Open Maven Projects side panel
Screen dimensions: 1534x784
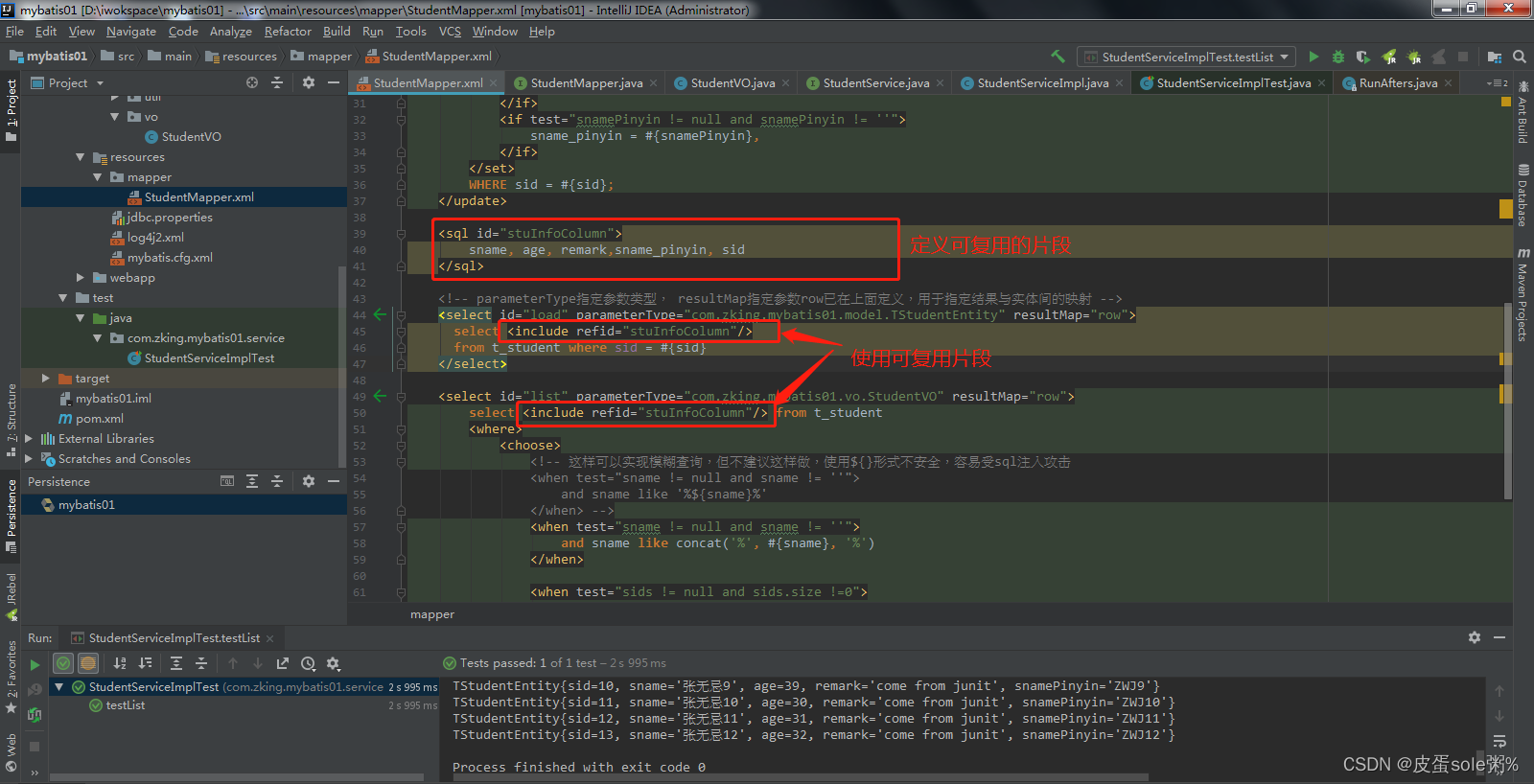(1522, 295)
